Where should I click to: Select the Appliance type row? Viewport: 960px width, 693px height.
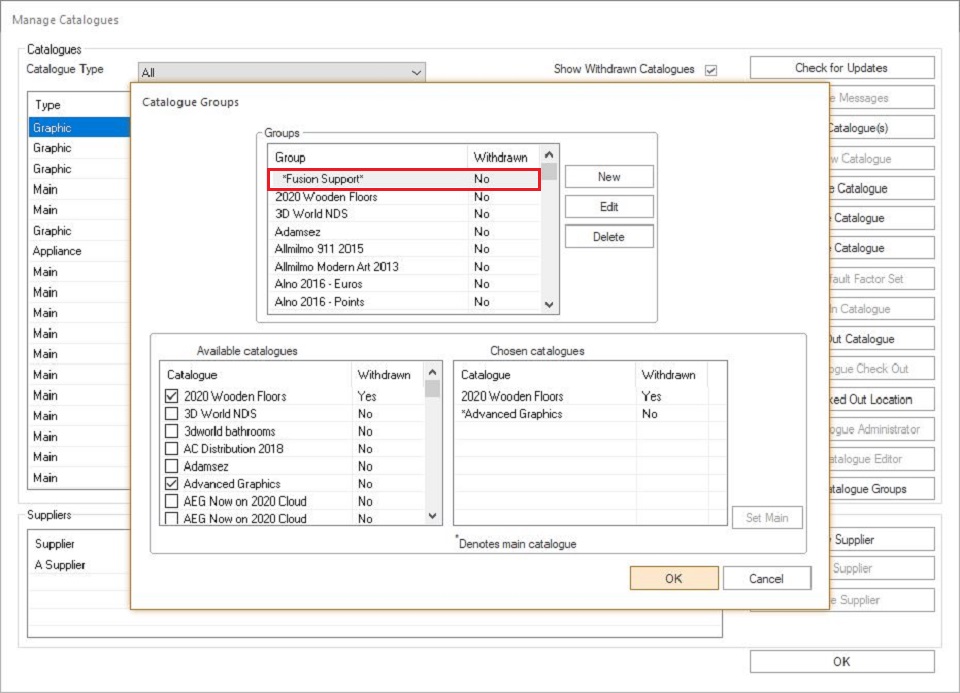[x=79, y=251]
